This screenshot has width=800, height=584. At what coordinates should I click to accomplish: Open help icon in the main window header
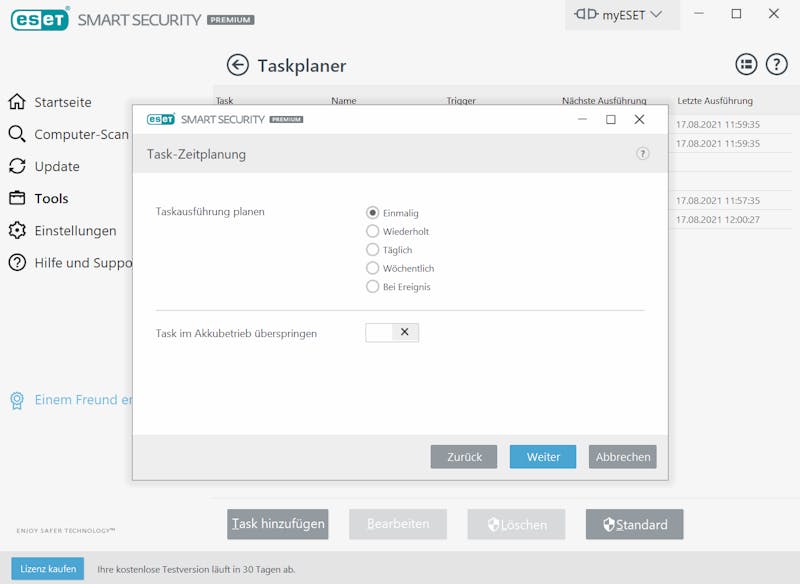(x=777, y=65)
